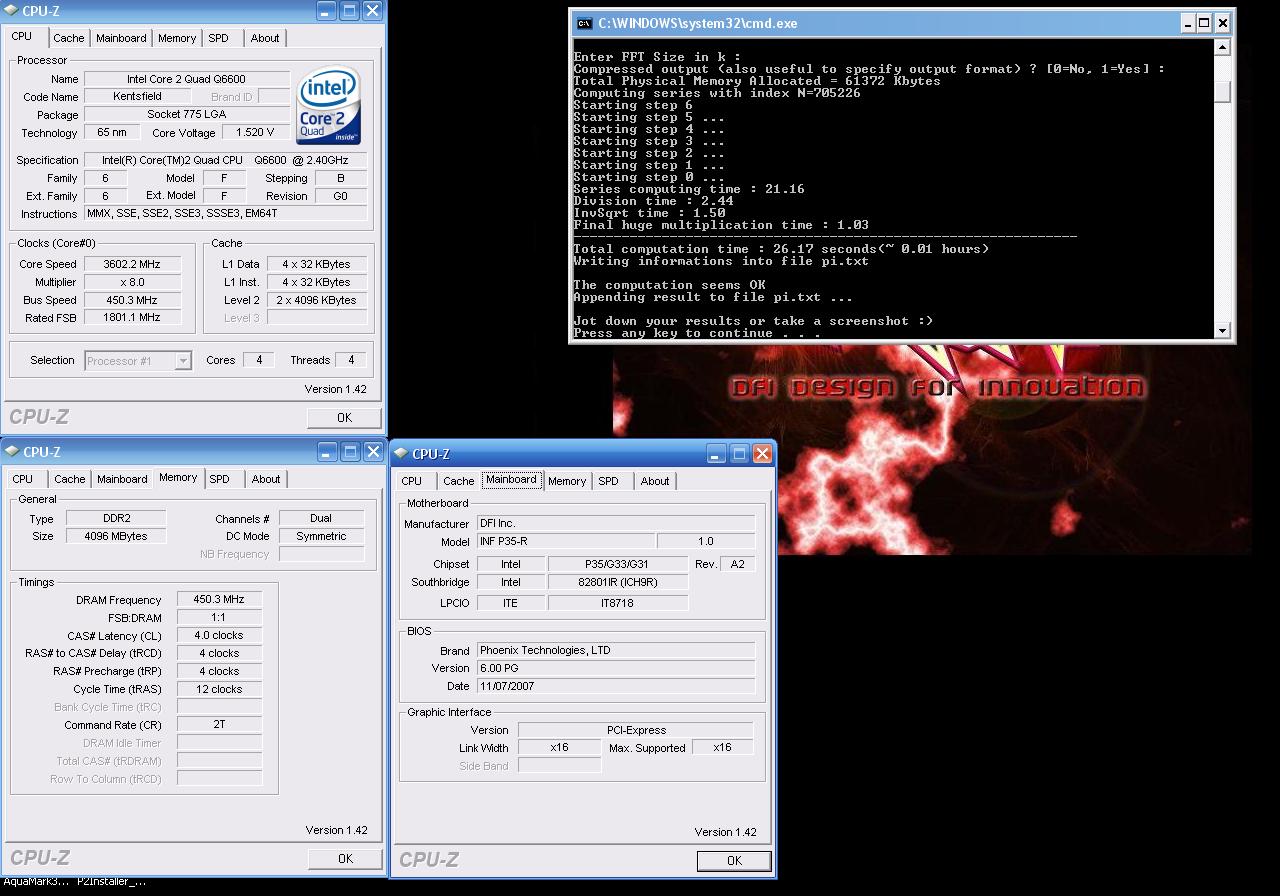
Task: Click the Level 2 cache value 2 x 4096 KBytes
Action: click(x=316, y=300)
